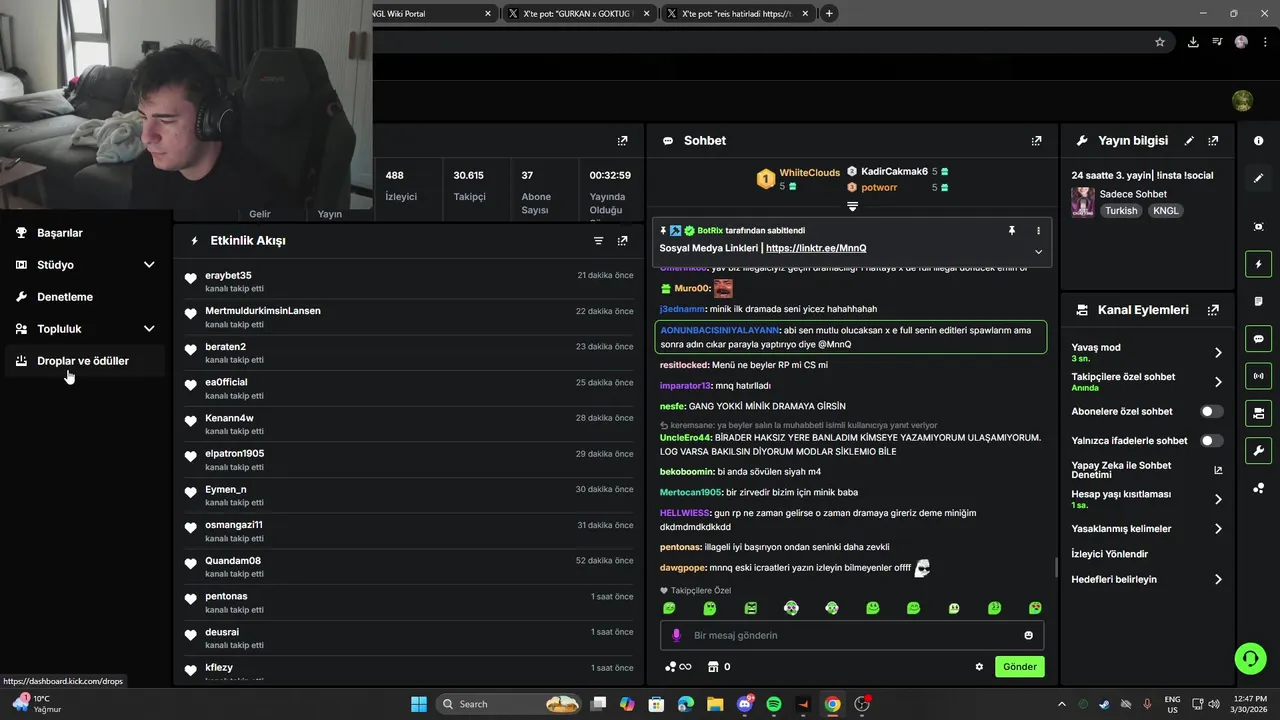Open Sadece Sohbet category thumbnail
Screen dimensions: 1280x720
tap(1082, 202)
